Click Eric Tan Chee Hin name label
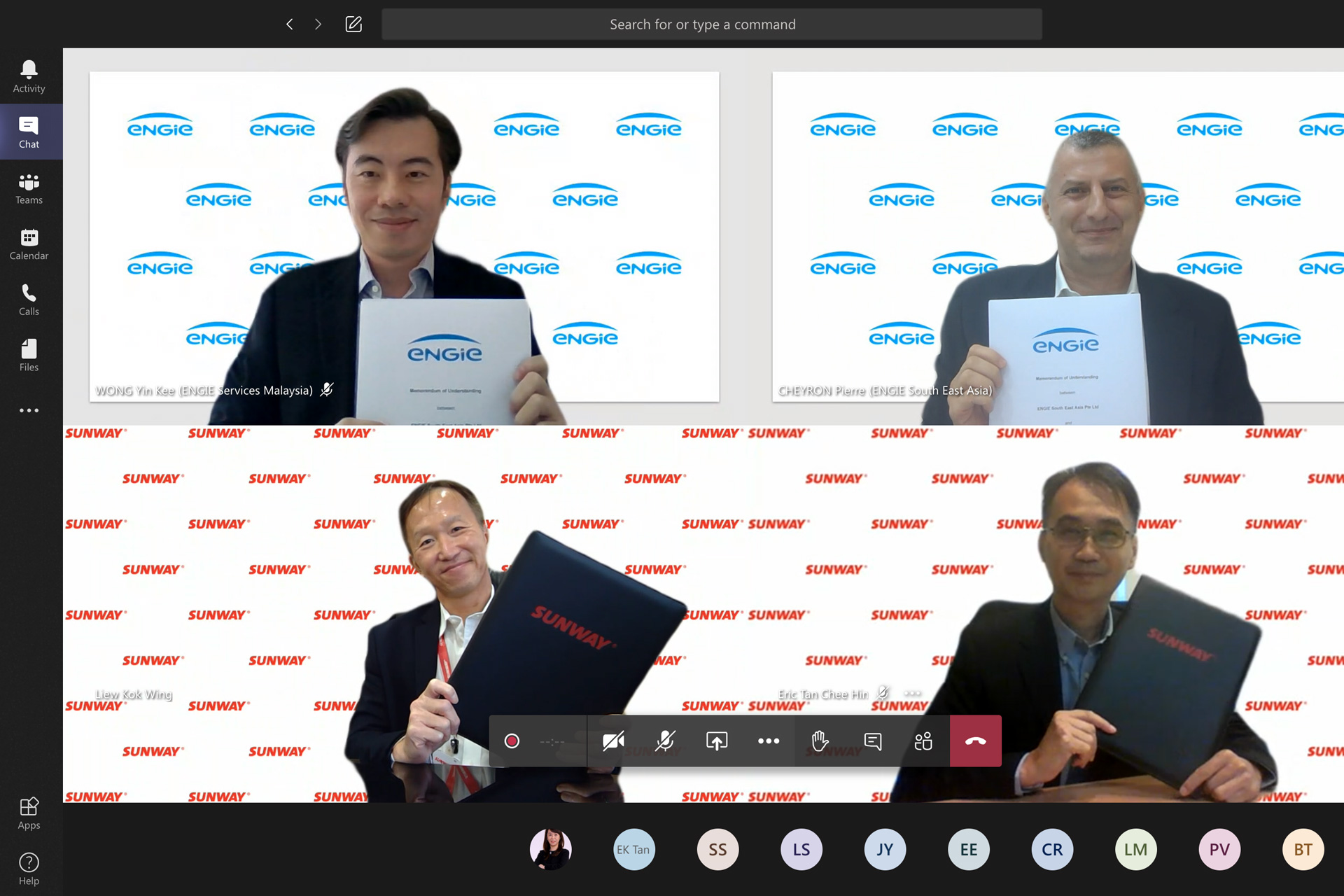This screenshot has width=1344, height=896. [x=823, y=694]
